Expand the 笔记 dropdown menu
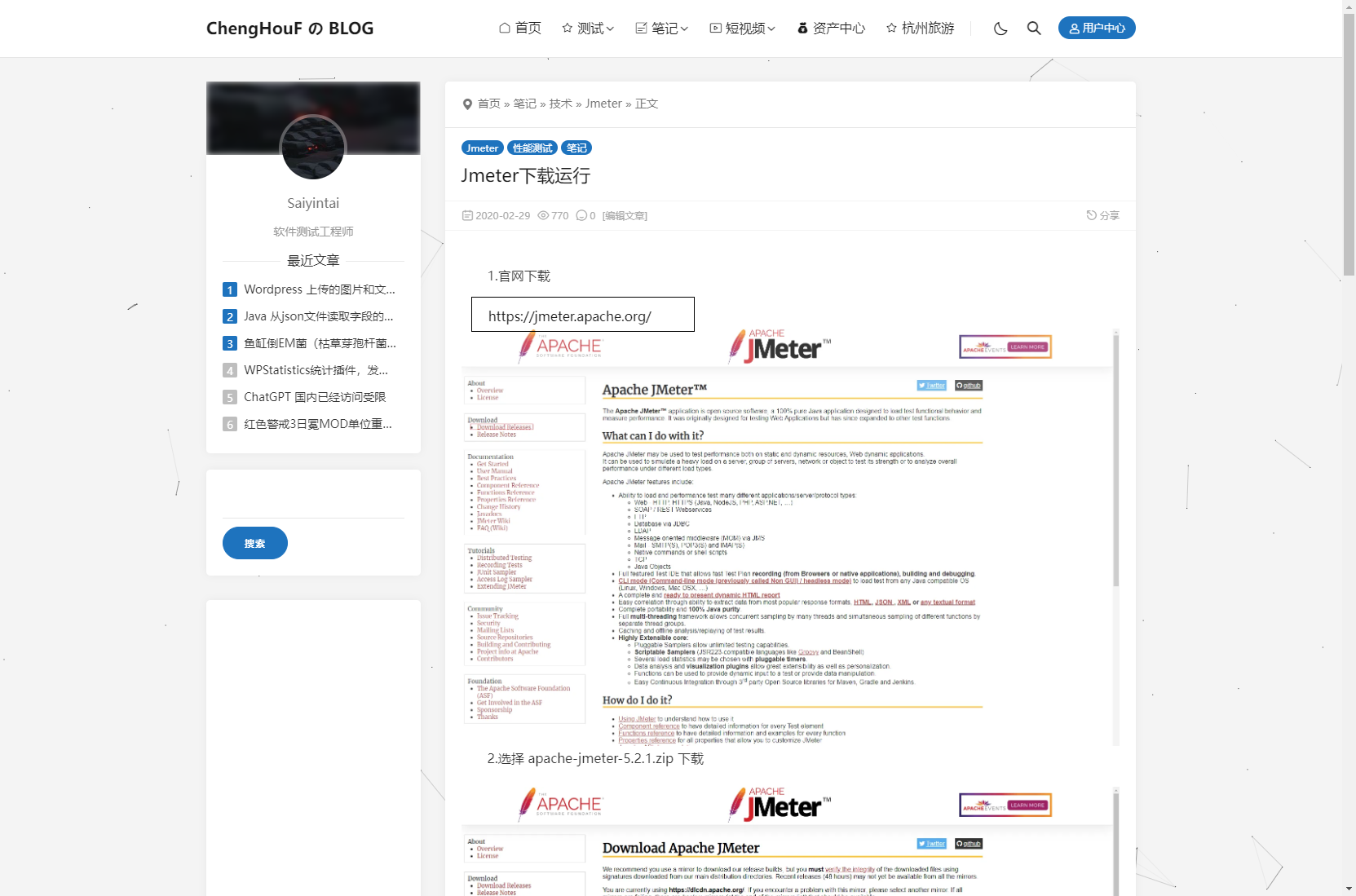The image size is (1356, 896). pyautogui.click(x=662, y=29)
